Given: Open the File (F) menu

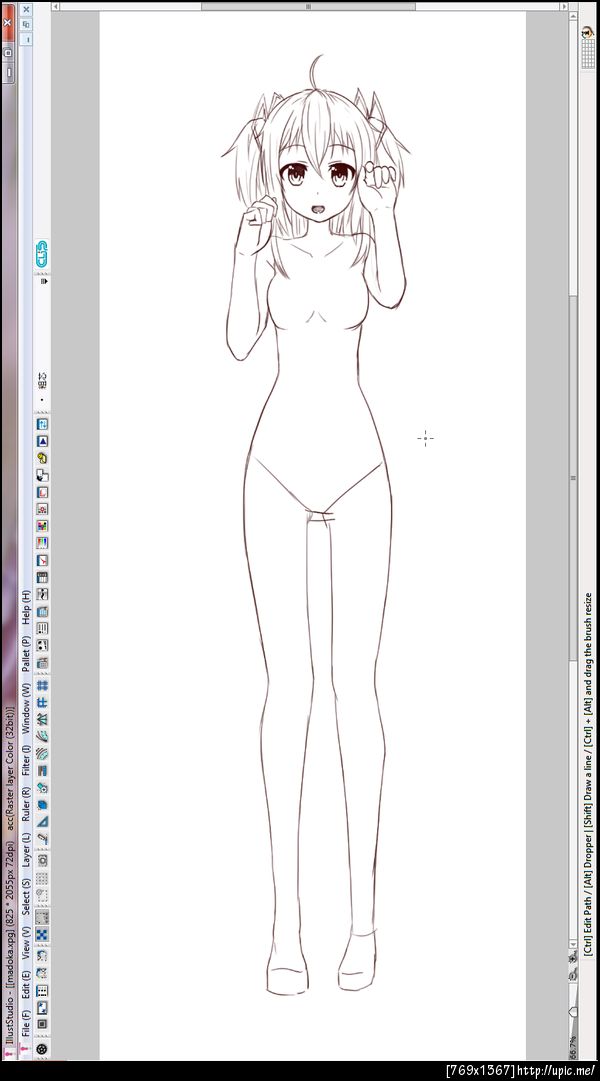Looking at the screenshot, I should (26, 1022).
